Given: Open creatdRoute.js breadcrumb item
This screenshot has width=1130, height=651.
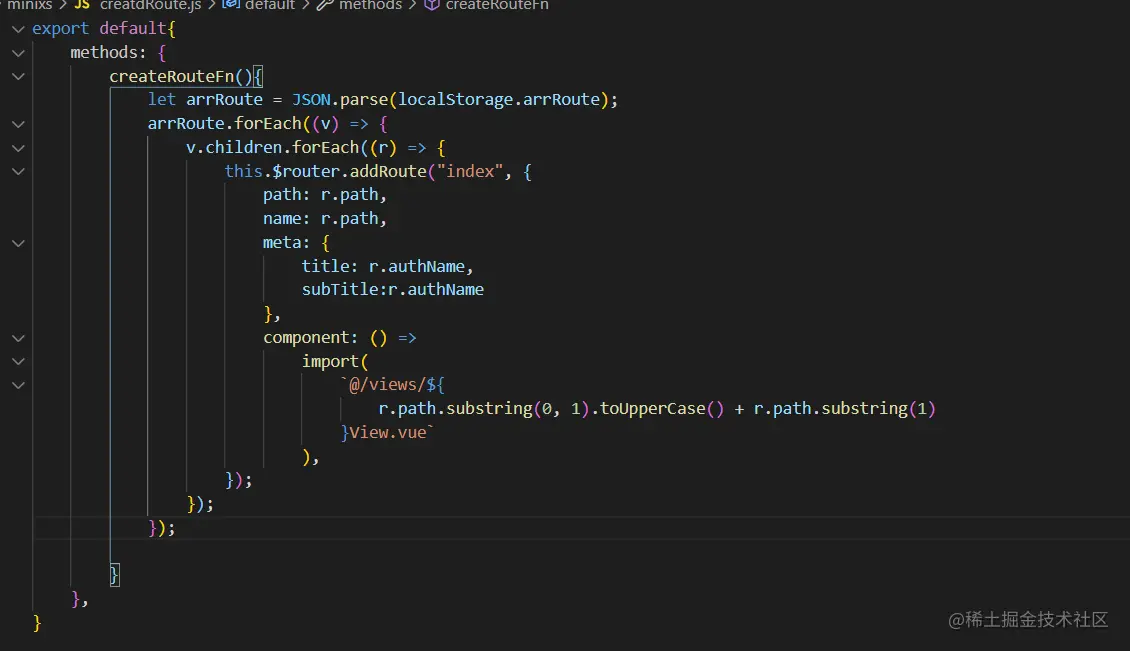Looking at the screenshot, I should [150, 5].
